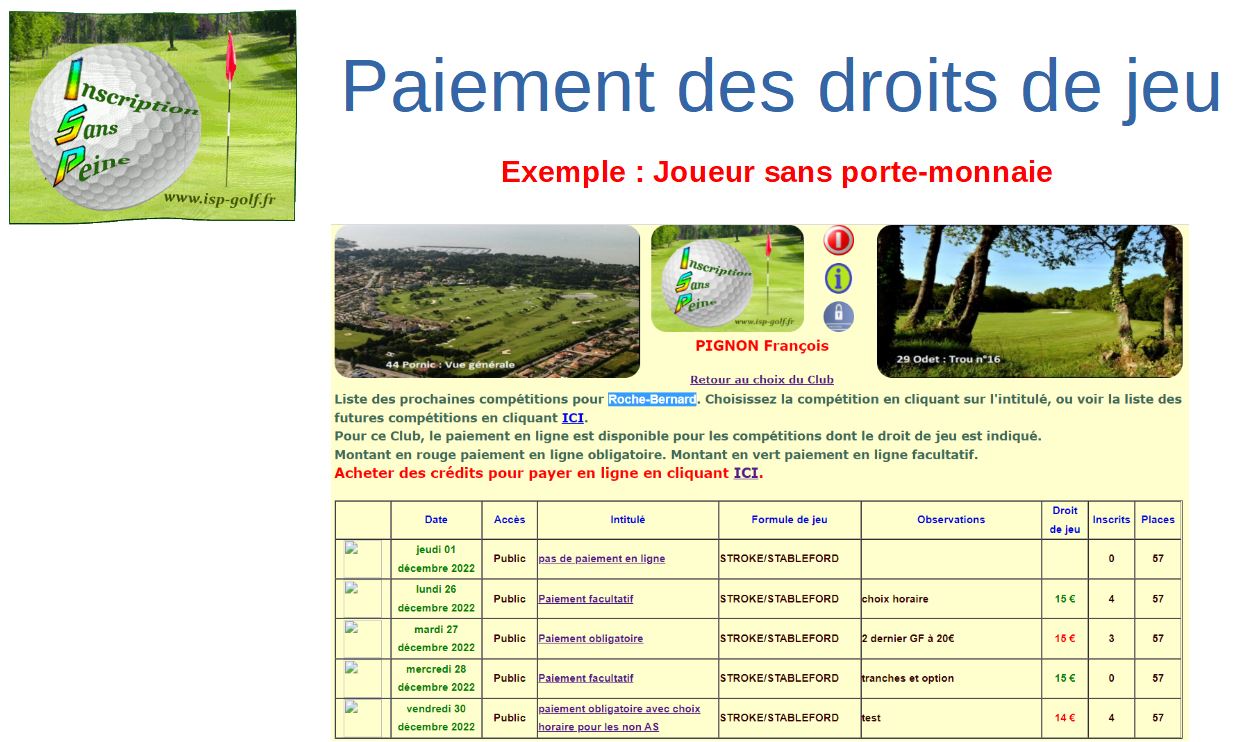Click the red power logout icon
Viewport: 1233px width, 742px height.
[838, 240]
